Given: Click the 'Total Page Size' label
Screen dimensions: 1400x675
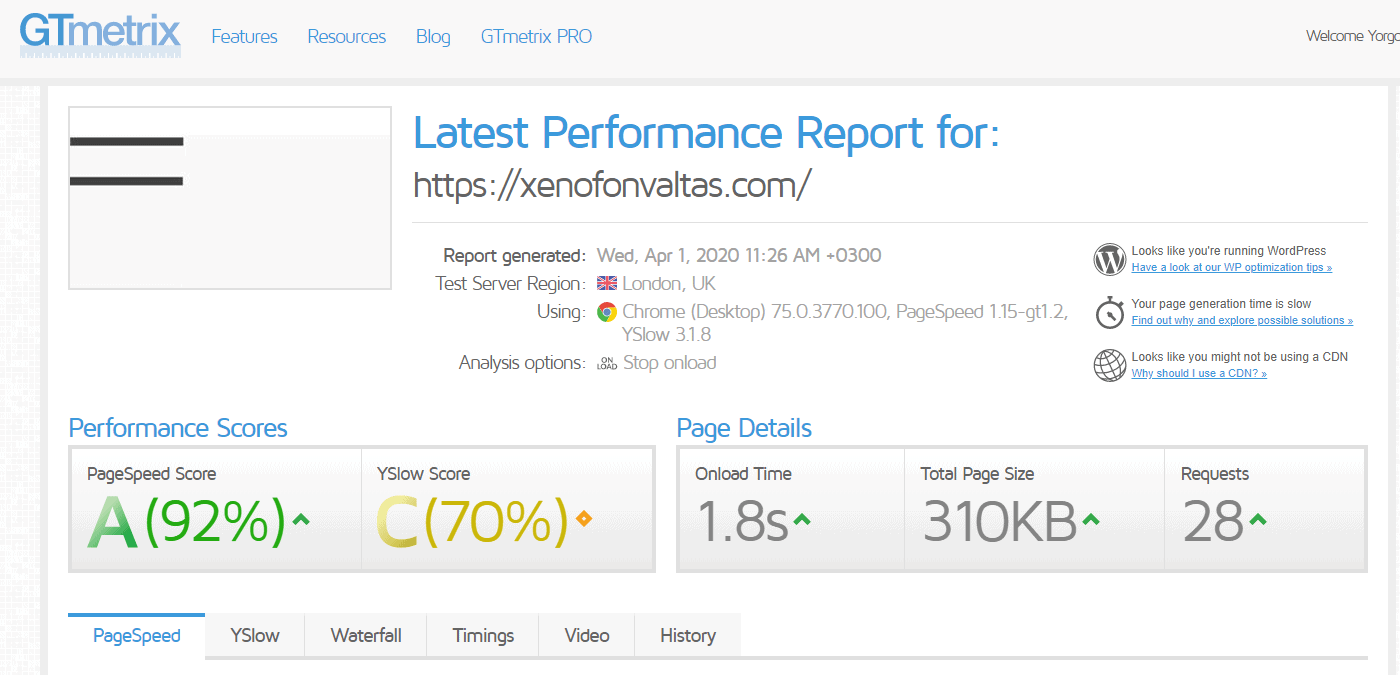Looking at the screenshot, I should [x=977, y=474].
